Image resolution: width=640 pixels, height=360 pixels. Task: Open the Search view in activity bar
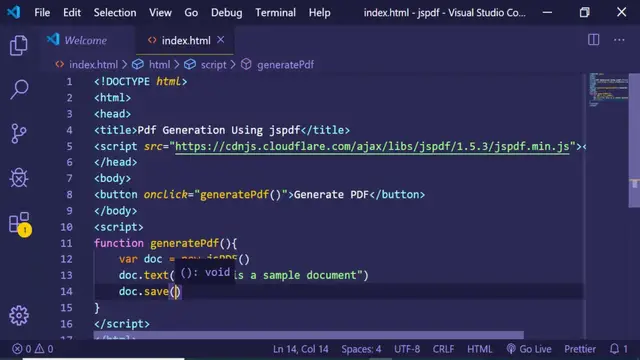pyautogui.click(x=19, y=89)
